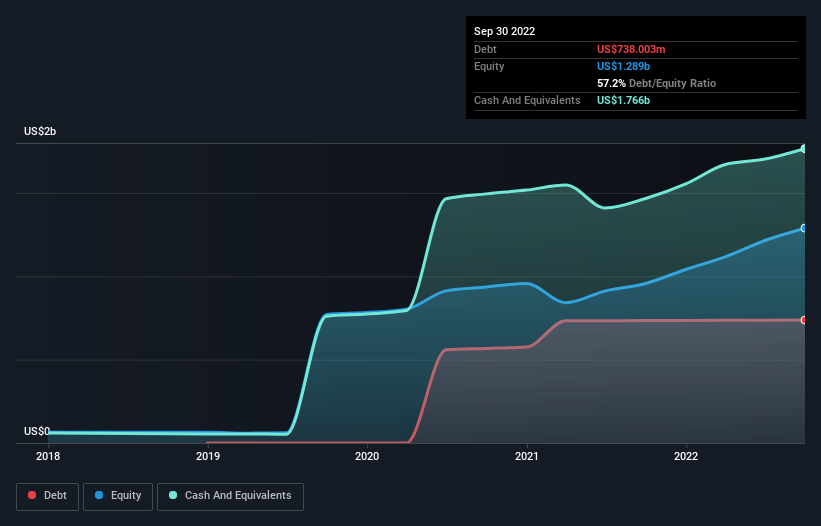Viewport: 821px width, 526px height.
Task: Click Cash And Equivalents label in tooltip
Action: tap(527, 100)
